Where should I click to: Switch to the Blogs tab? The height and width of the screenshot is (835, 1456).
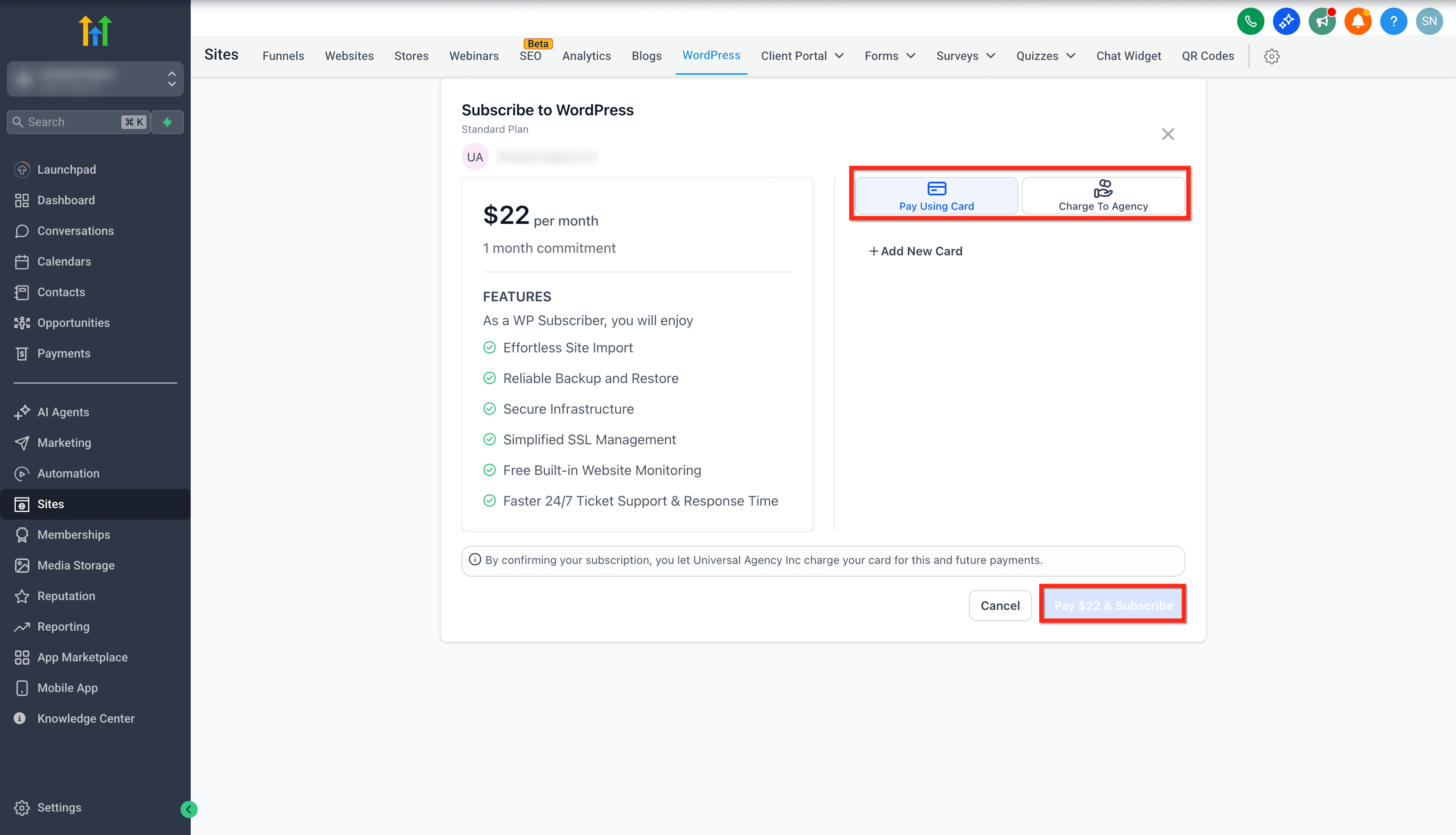coord(647,56)
